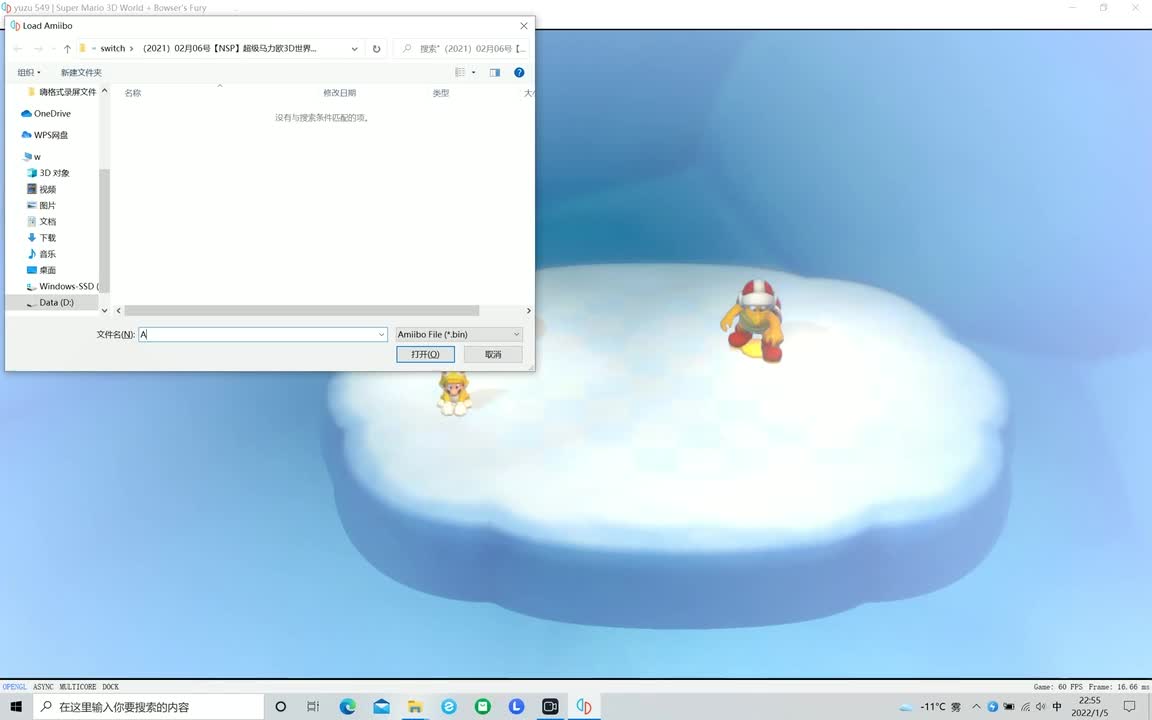Open Cortana circle icon on taskbar
1152x720 pixels.
coord(281,707)
